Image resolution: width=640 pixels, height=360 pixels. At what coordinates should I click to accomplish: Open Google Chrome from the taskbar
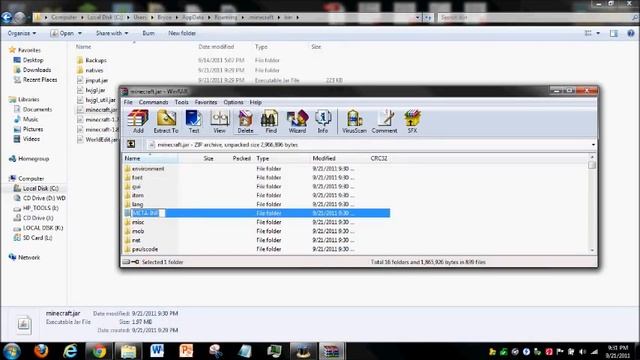[x=99, y=351]
